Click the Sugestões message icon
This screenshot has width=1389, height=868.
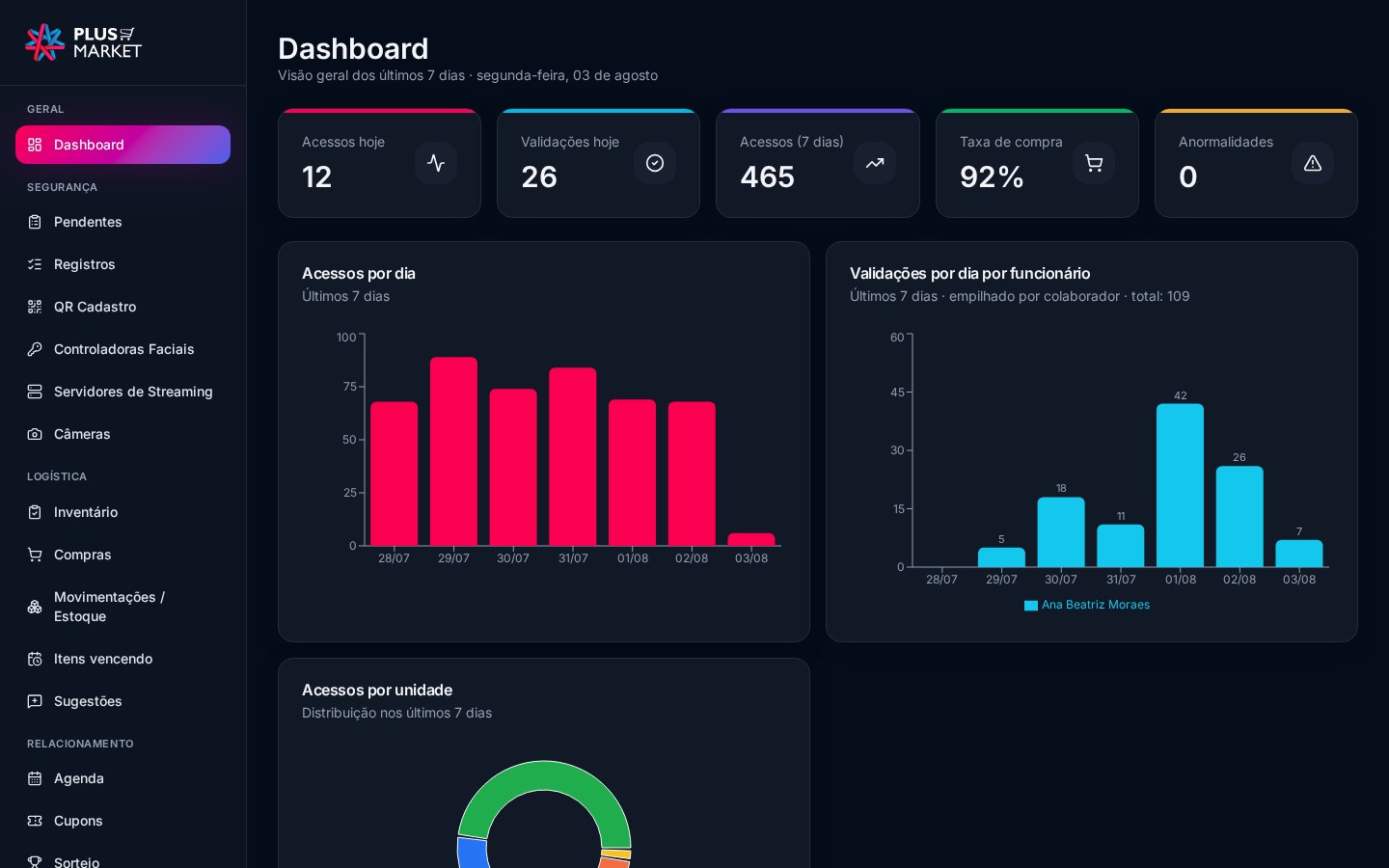35,701
